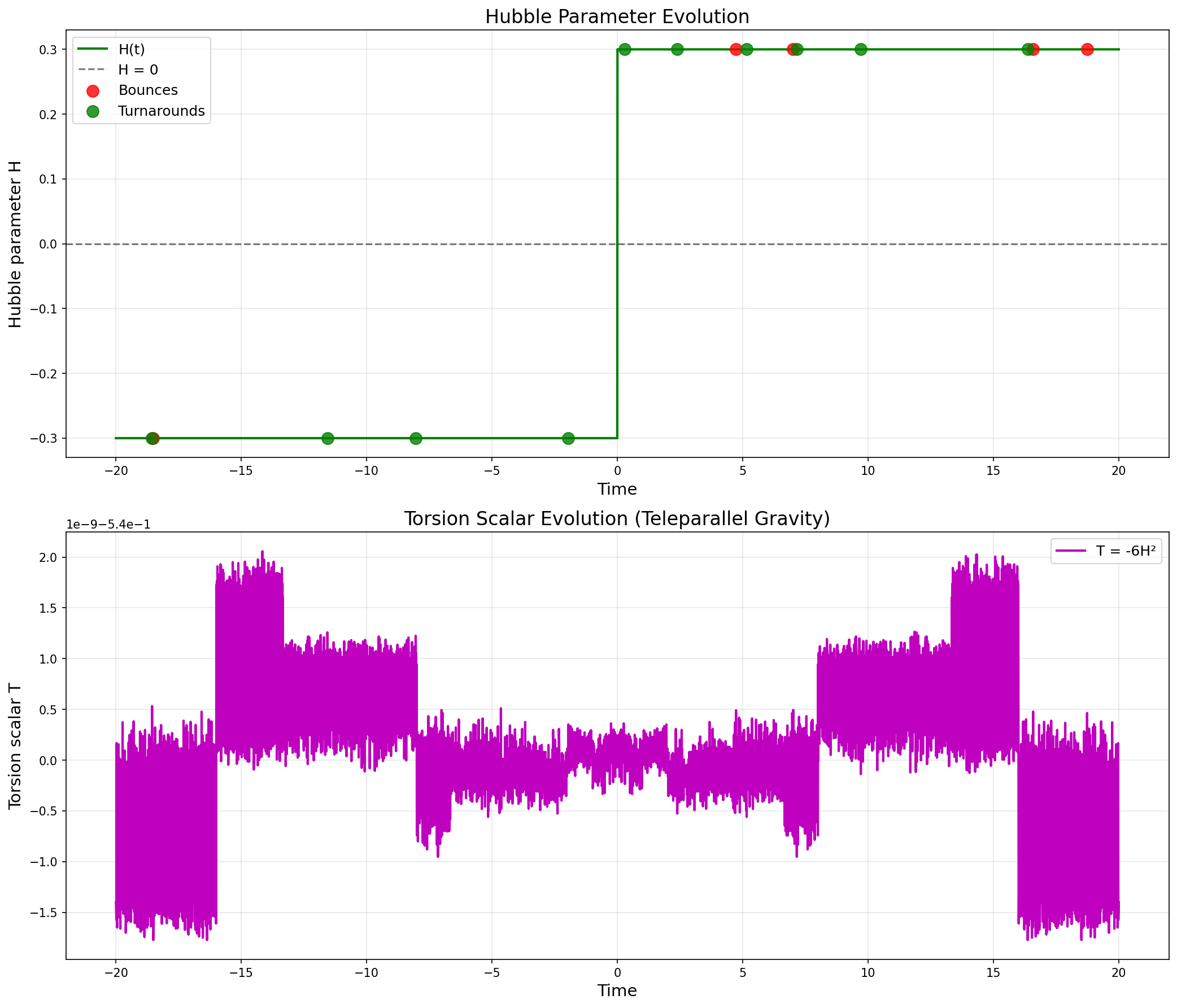Click turnaround marker nearest time -2
Viewport: 1177px width, 1008px height.
568,438
